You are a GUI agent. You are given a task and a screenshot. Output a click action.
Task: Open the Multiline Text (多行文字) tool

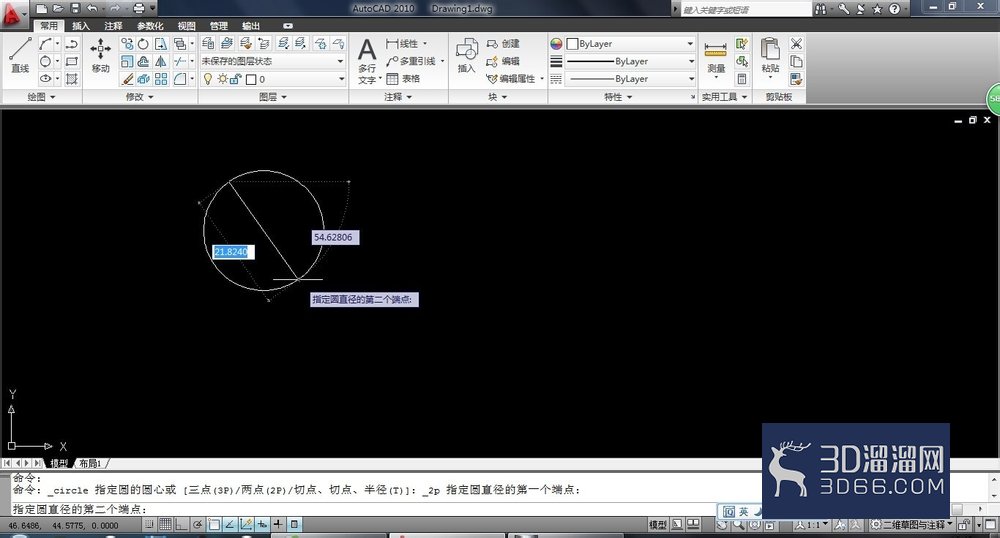(367, 61)
